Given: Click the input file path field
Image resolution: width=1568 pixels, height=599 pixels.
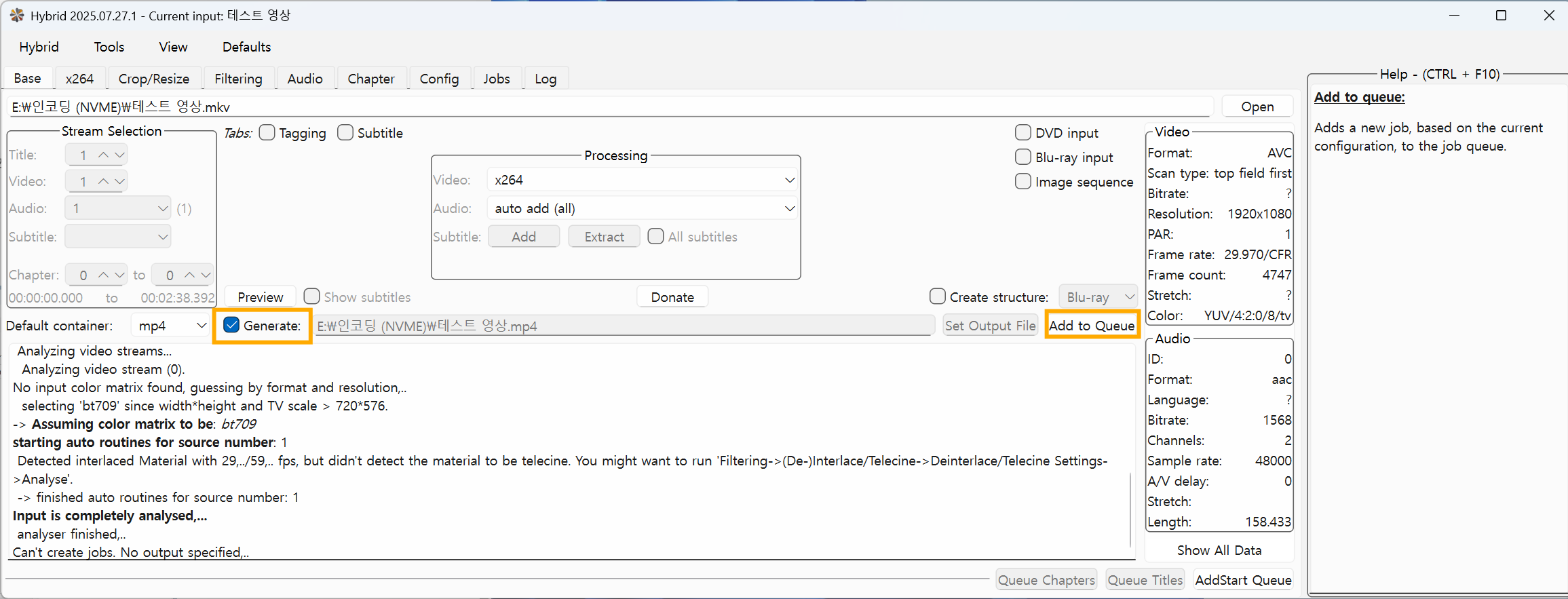Looking at the screenshot, I should click(610, 107).
